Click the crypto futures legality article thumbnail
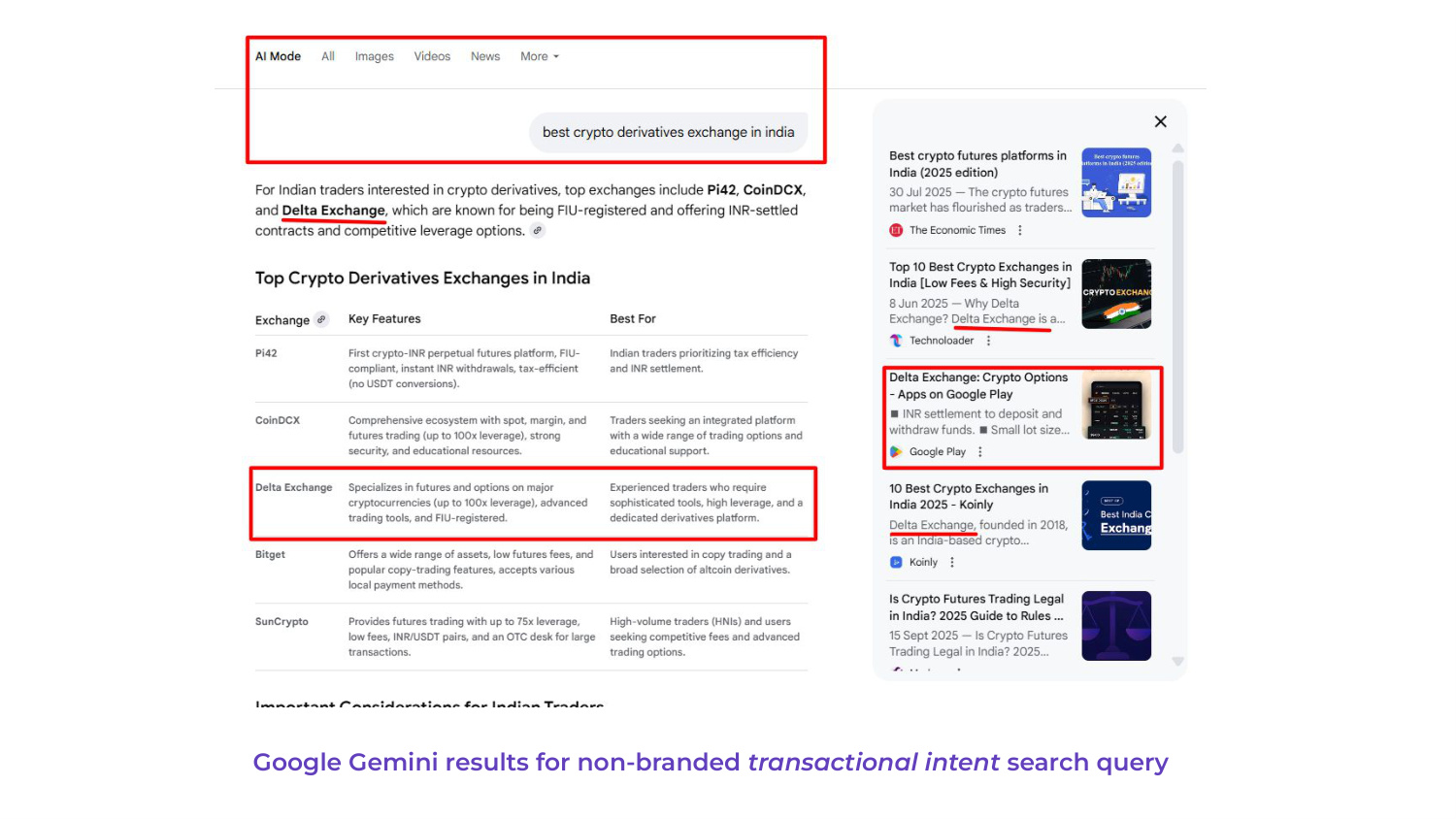The image size is (1456, 819). coord(1116,625)
